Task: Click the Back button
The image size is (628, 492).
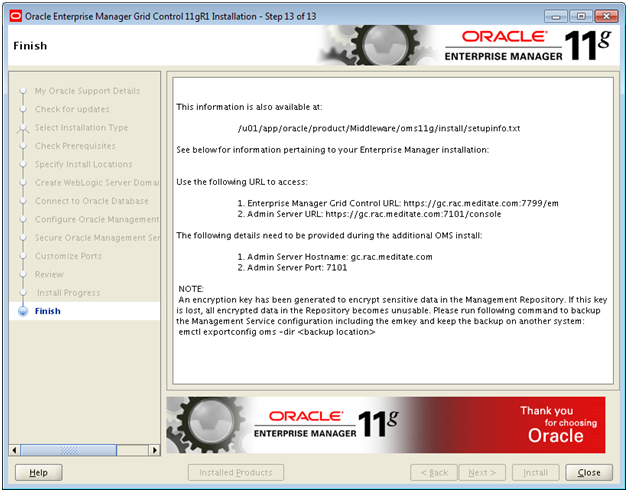Action: 434,472
